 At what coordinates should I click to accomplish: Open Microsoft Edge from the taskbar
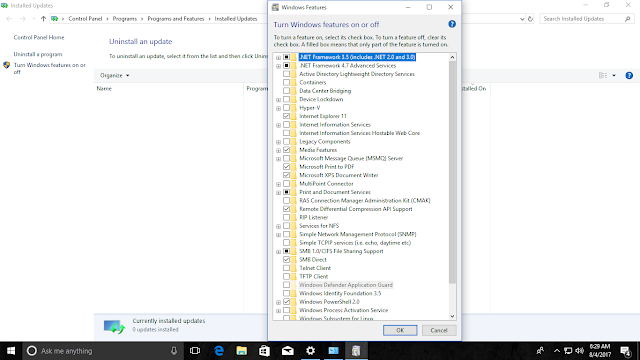point(219,351)
